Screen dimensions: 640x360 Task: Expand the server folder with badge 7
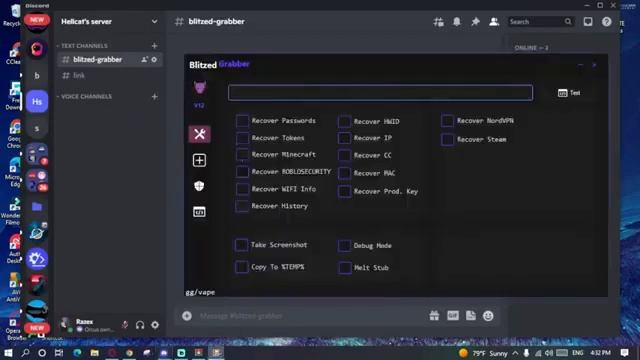(37, 154)
